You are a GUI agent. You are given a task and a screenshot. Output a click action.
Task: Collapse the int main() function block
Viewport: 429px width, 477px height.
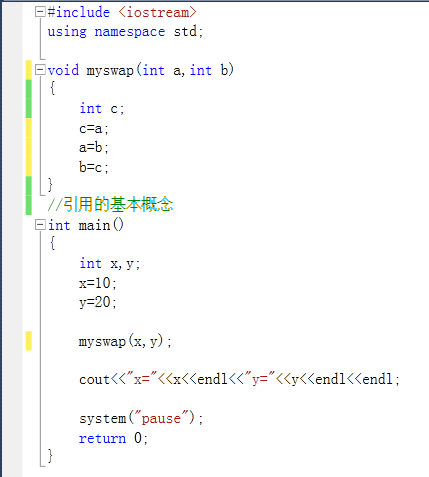(x=40, y=225)
